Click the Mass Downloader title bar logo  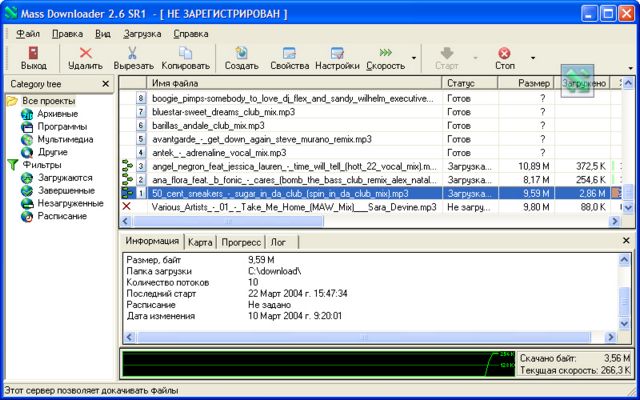click(11, 14)
